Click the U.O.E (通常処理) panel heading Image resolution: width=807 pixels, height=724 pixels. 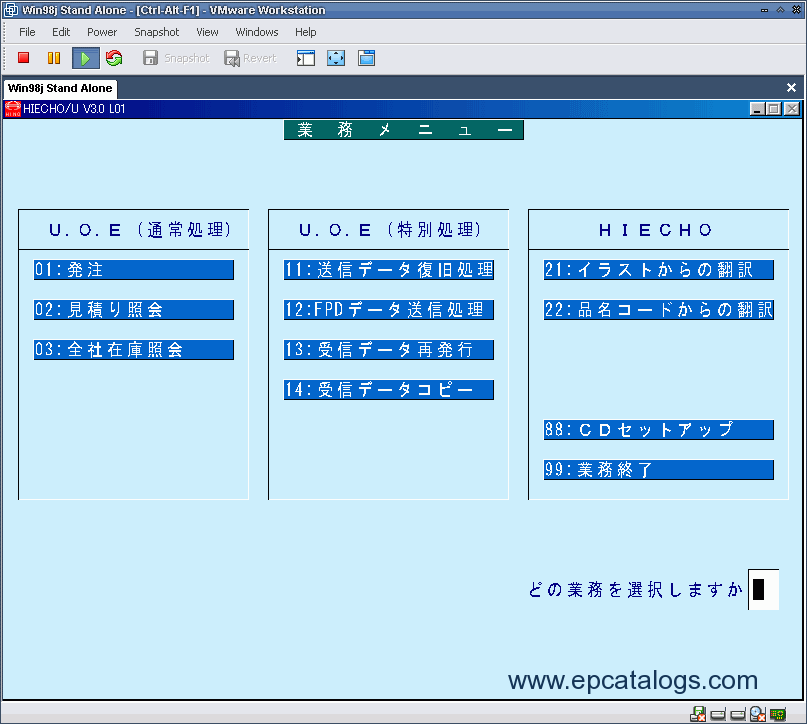(x=139, y=229)
